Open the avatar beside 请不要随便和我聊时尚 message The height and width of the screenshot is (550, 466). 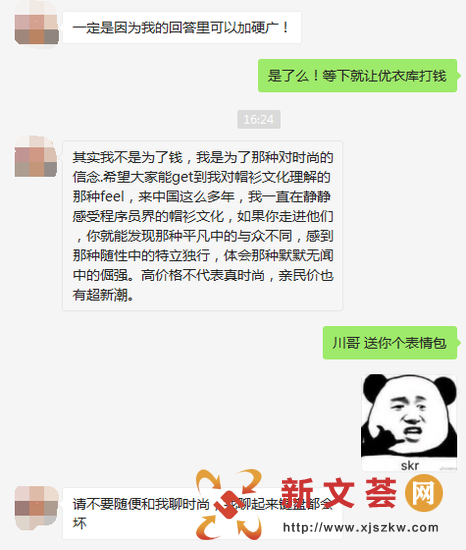tap(36, 508)
